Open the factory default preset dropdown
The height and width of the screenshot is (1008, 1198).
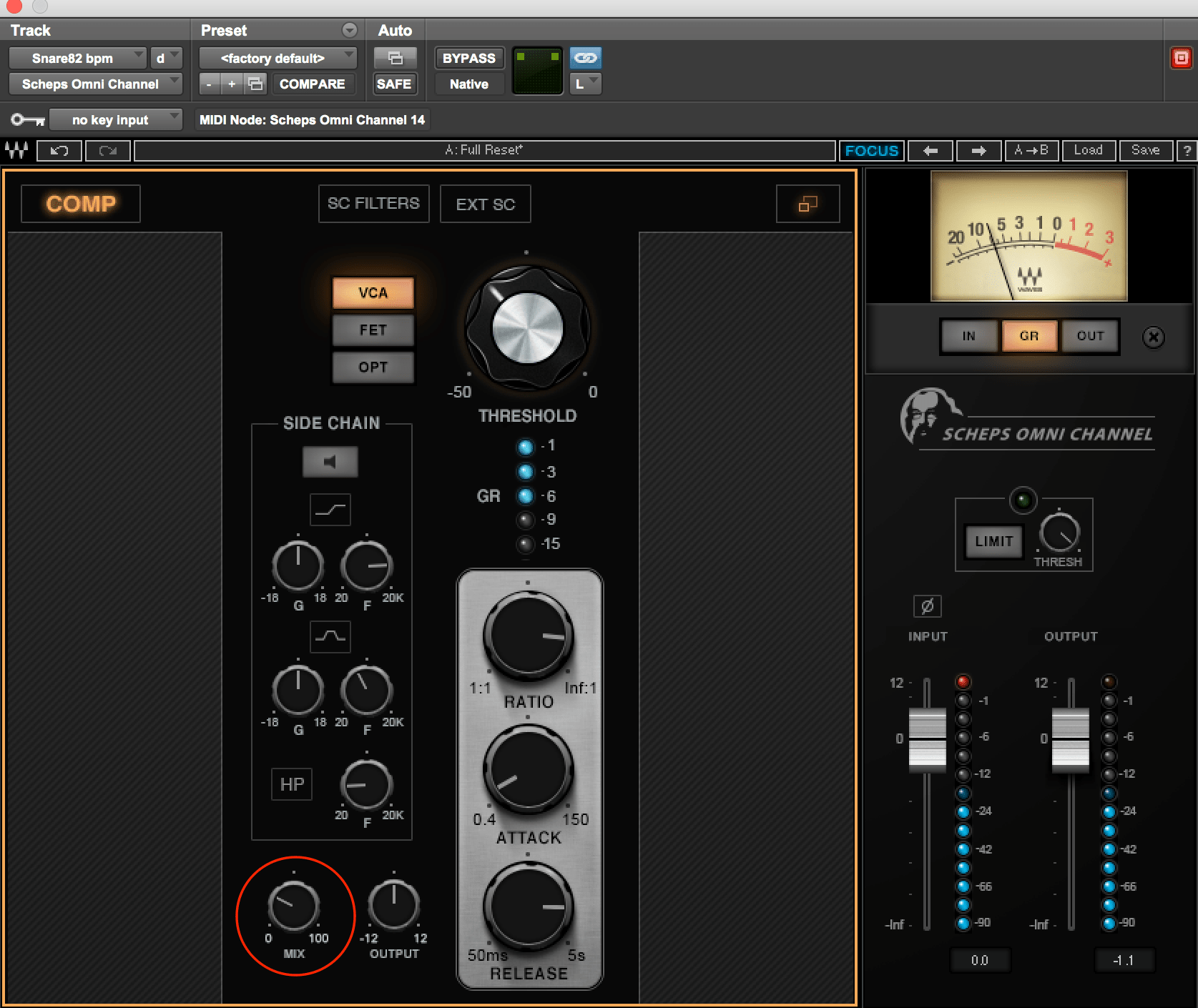[x=278, y=58]
